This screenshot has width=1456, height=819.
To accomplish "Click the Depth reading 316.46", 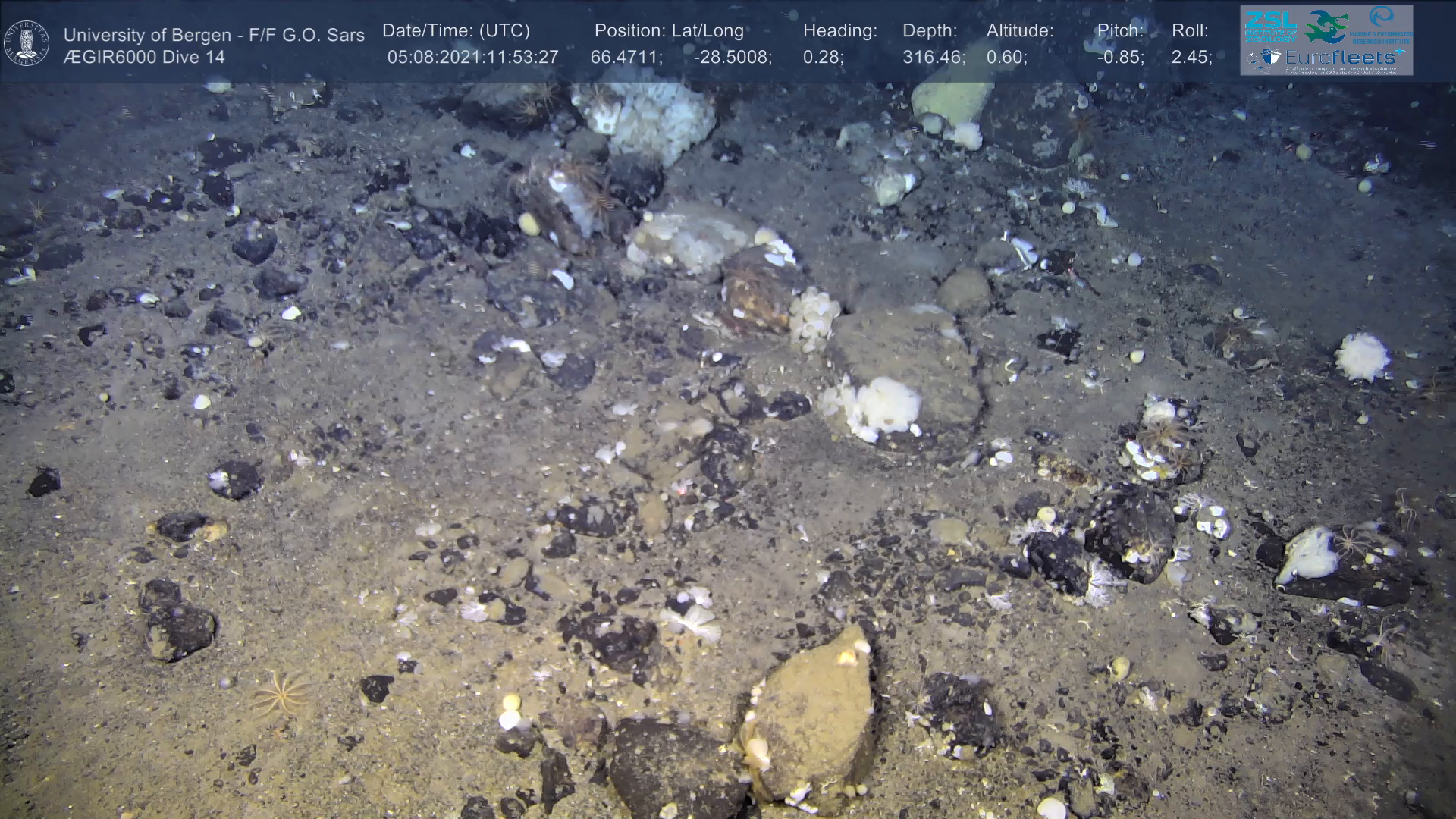I will pyautogui.click(x=934, y=58).
